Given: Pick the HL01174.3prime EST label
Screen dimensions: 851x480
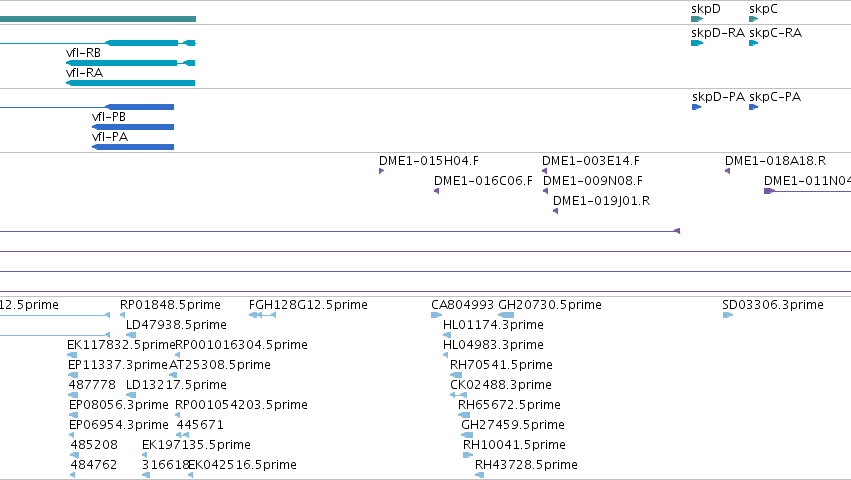Looking at the screenshot, I should coord(493,325).
